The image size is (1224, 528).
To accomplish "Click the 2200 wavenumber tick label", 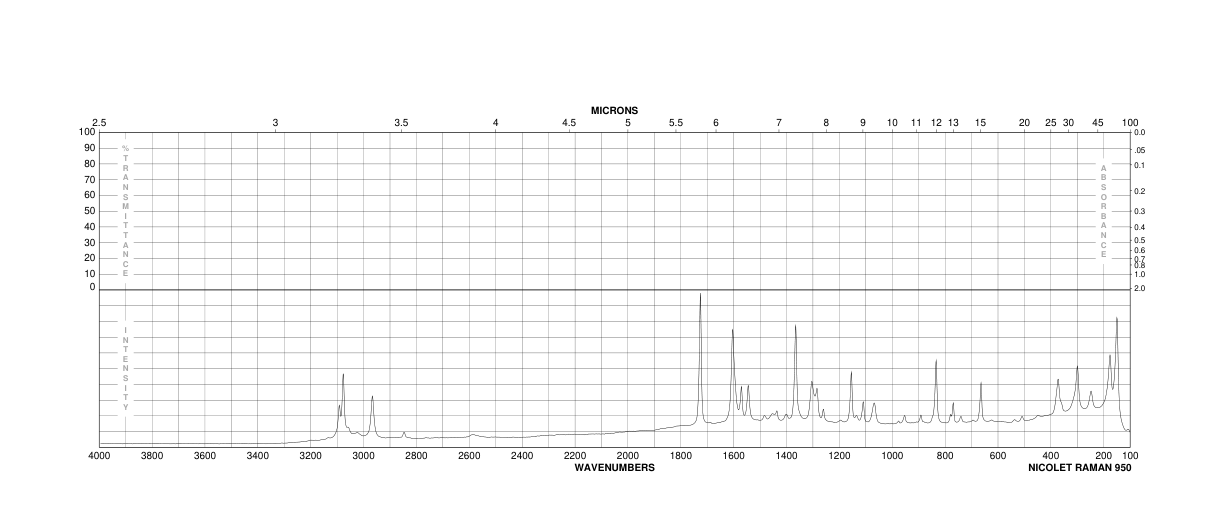I will click(575, 456).
